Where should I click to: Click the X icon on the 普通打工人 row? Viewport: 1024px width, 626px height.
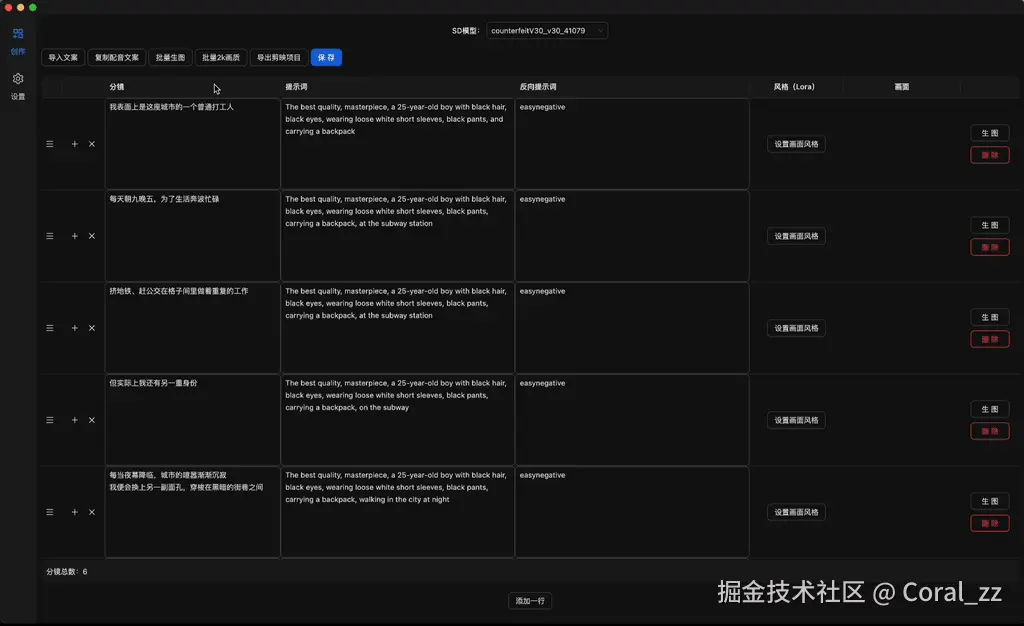[x=92, y=144]
